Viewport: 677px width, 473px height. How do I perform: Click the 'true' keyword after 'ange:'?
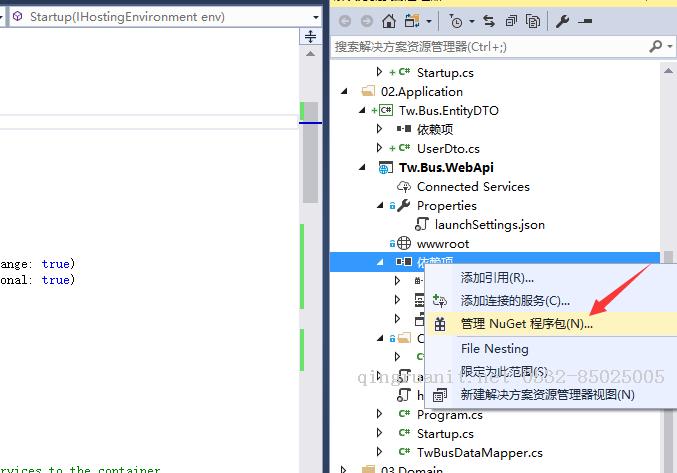56,264
